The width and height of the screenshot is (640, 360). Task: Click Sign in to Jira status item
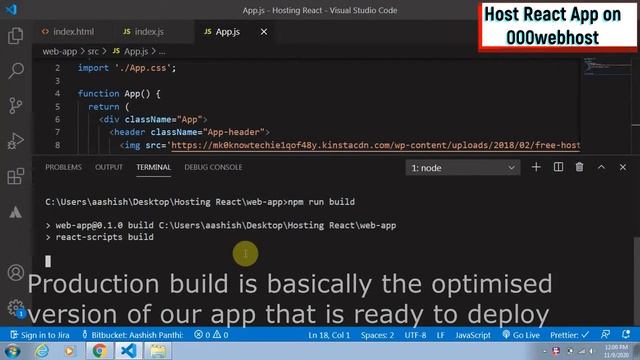pyautogui.click(x=40, y=335)
